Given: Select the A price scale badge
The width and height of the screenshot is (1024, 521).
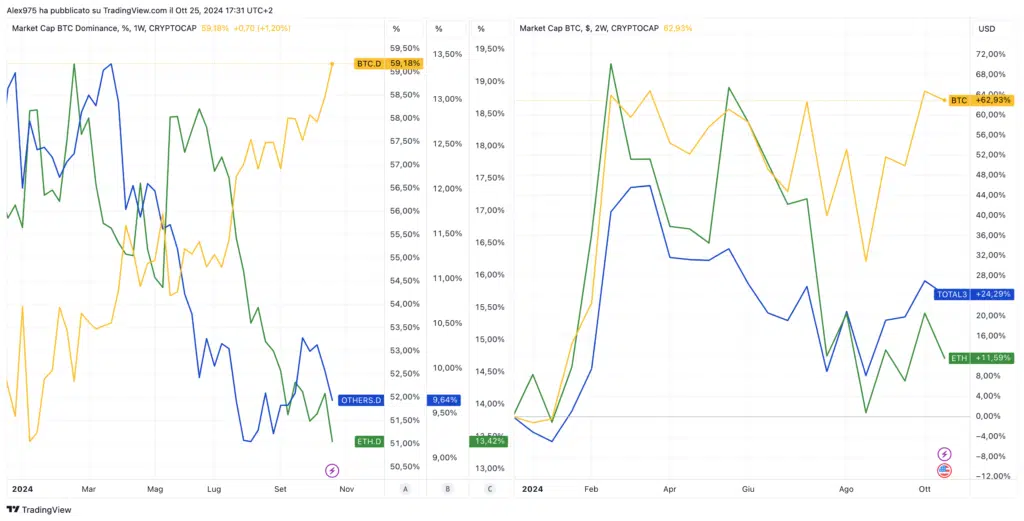Looking at the screenshot, I should tap(404, 489).
